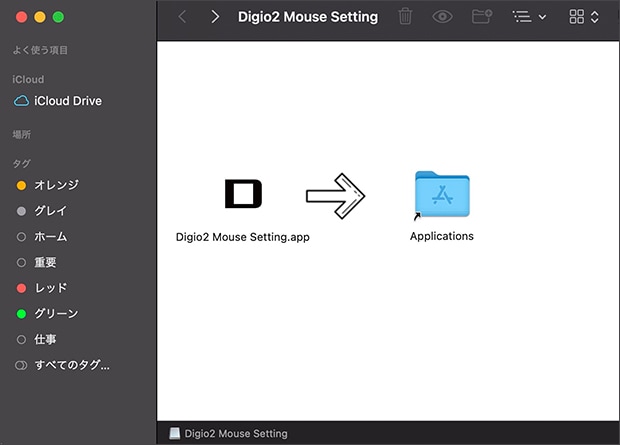The height and width of the screenshot is (445, 620).
Task: Select the グリーン tag
Action: [x=56, y=314]
